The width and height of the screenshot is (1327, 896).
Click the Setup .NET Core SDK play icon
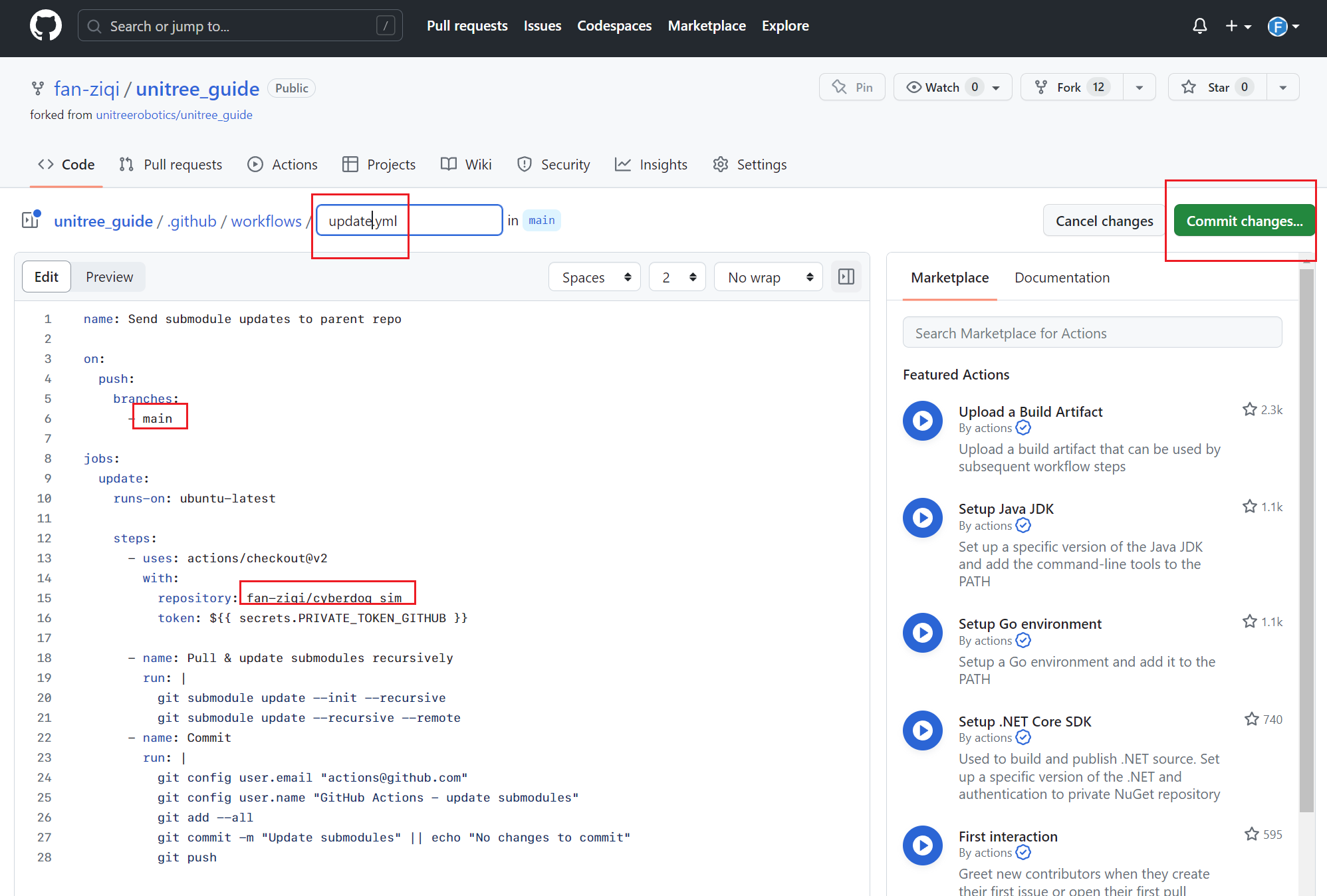click(923, 730)
